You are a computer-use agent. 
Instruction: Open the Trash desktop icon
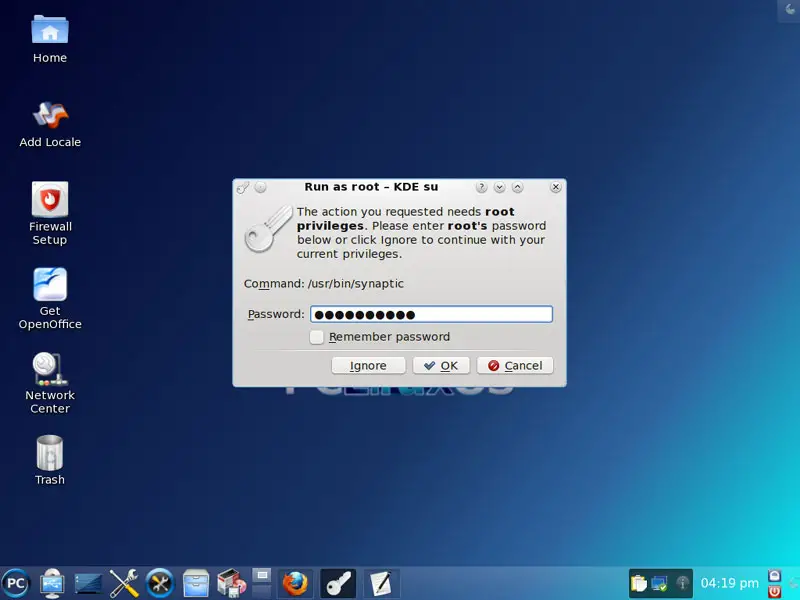point(49,453)
